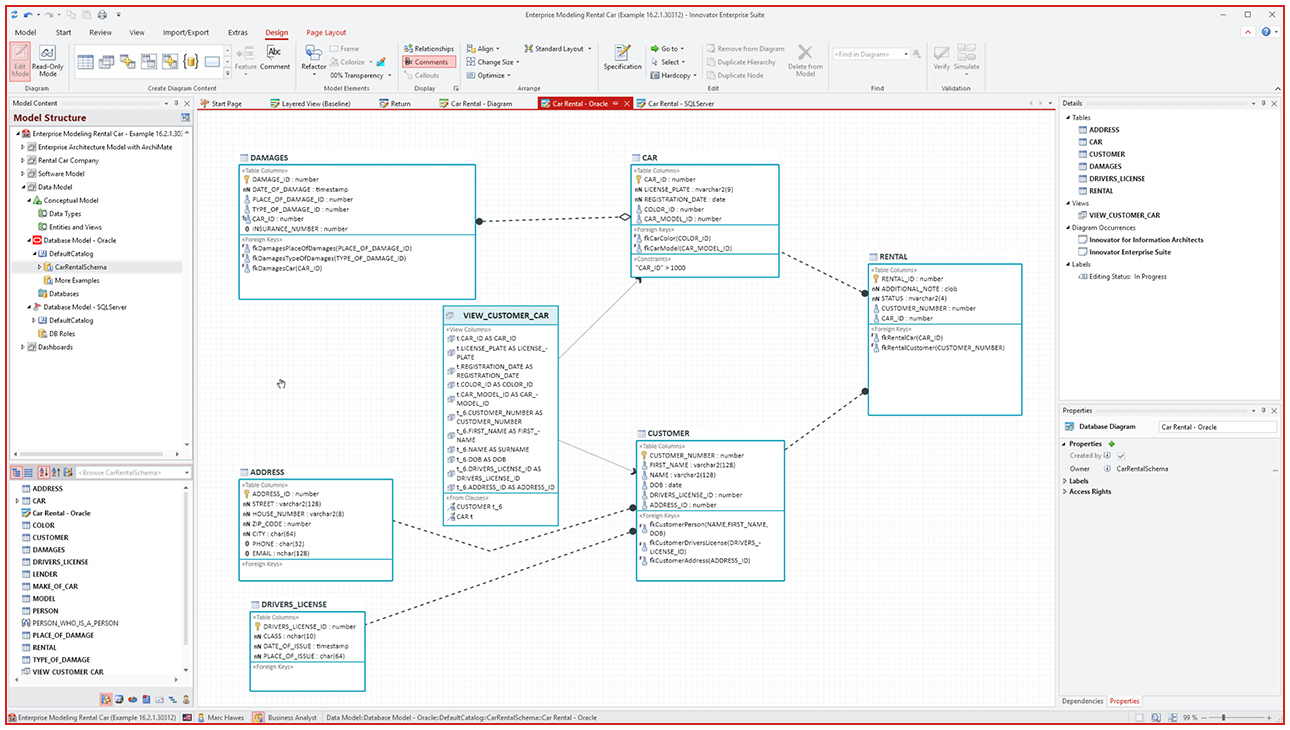The height and width of the screenshot is (730, 1290).
Task: Switch to the Dependencies panel tab
Action: click(1081, 701)
